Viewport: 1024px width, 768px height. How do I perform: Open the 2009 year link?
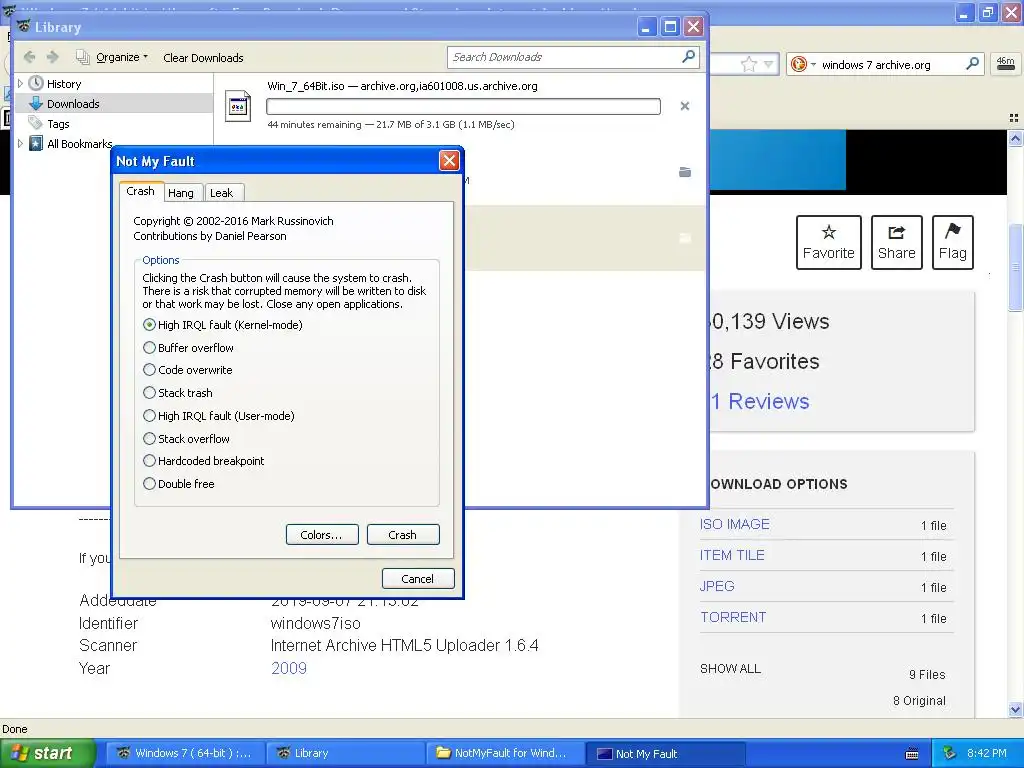click(x=289, y=668)
